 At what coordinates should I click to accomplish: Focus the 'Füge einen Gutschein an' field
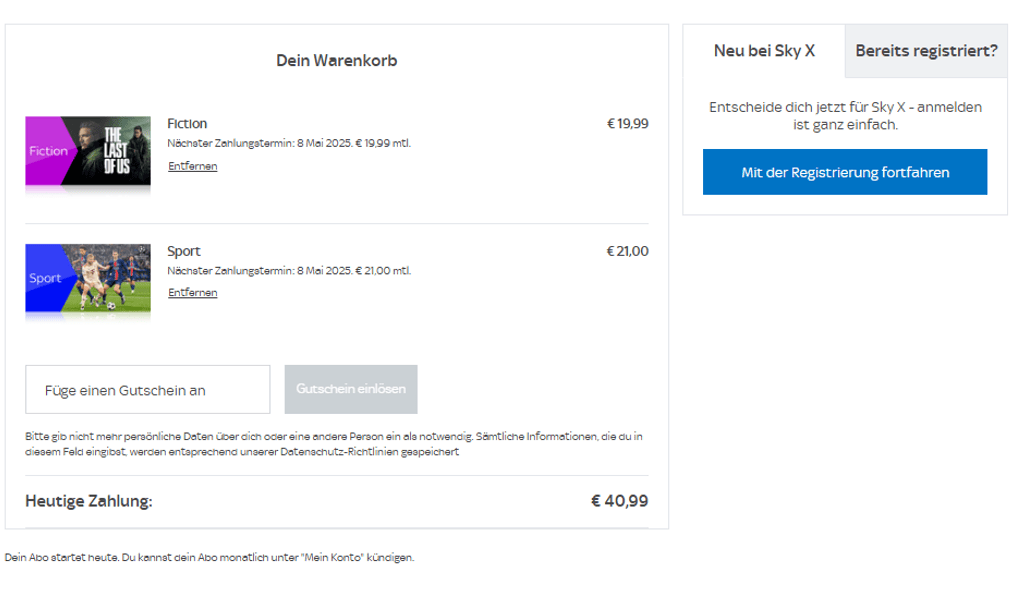(x=148, y=390)
